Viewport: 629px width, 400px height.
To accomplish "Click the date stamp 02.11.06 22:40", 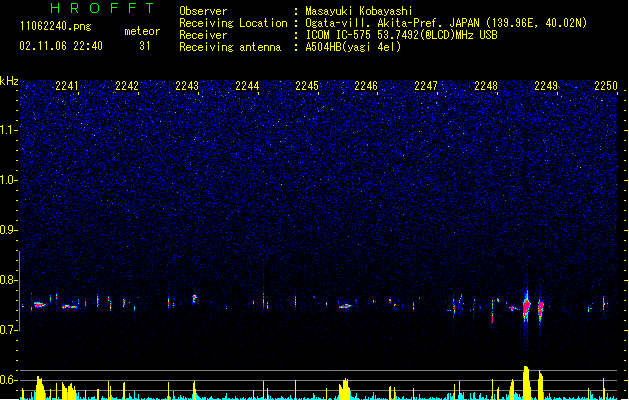I will pos(61,46).
